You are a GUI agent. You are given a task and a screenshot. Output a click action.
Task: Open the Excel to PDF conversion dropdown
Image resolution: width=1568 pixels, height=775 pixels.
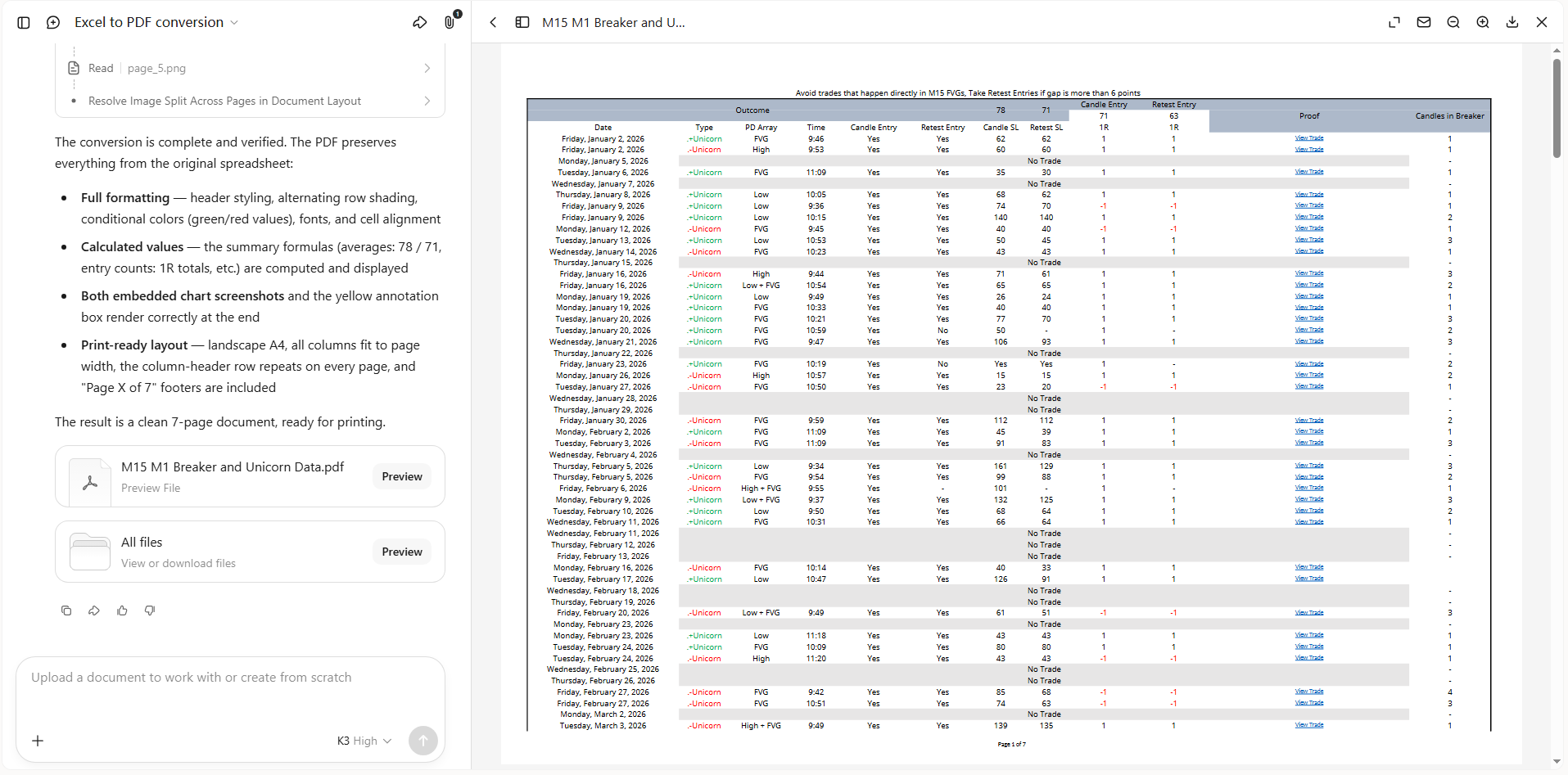coord(156,23)
